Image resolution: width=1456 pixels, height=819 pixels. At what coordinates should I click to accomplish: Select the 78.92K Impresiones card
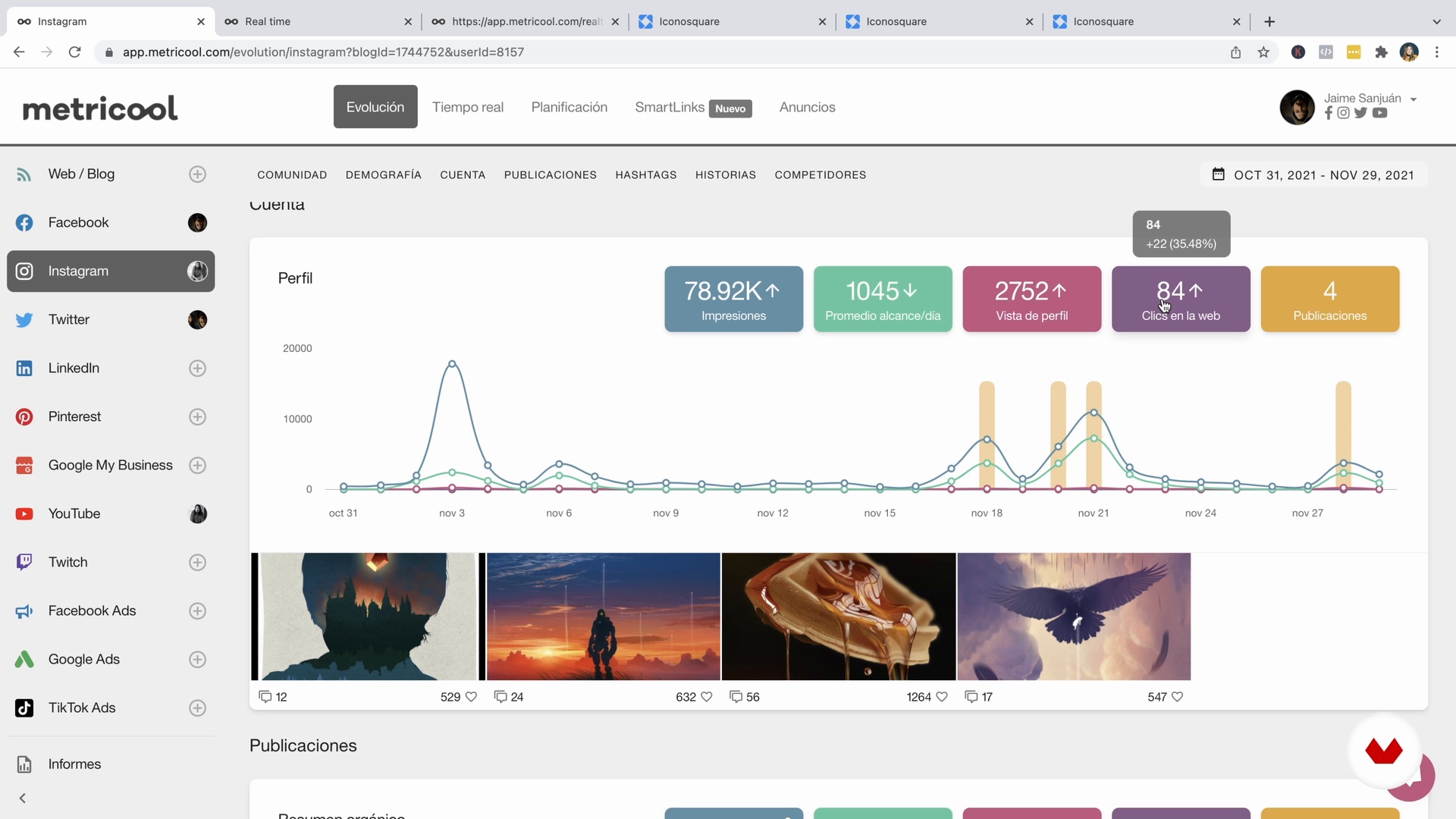point(734,299)
